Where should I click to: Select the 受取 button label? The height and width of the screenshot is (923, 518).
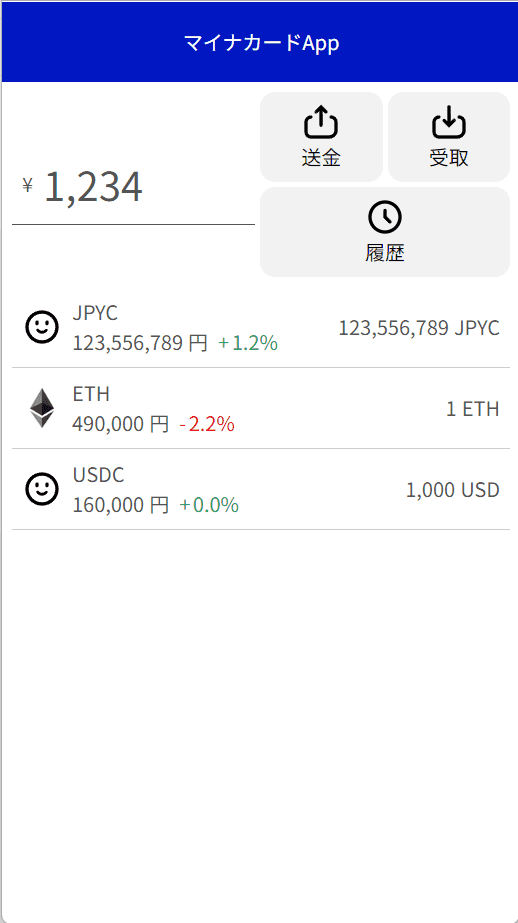(x=449, y=158)
